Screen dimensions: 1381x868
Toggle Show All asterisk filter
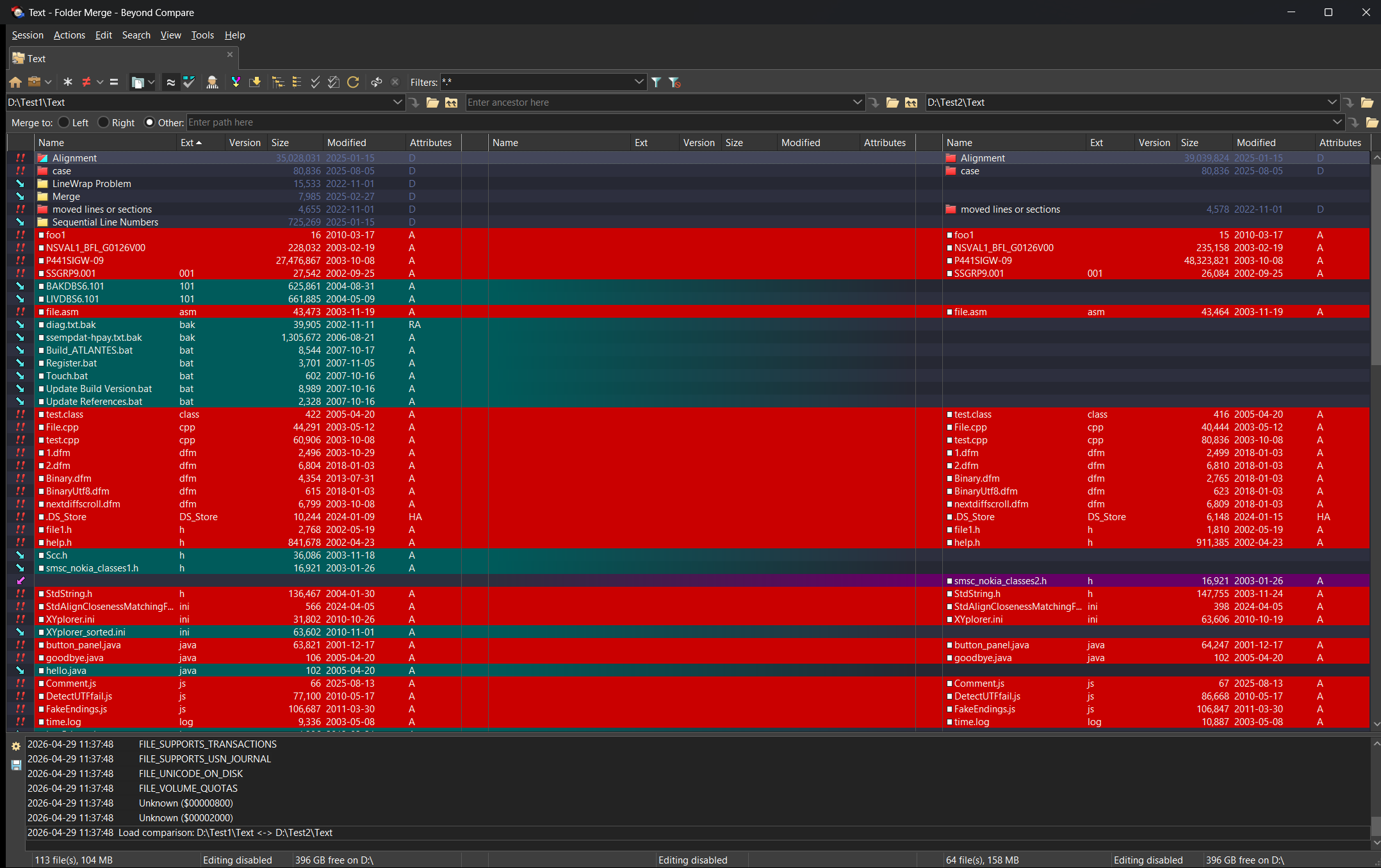tap(68, 82)
